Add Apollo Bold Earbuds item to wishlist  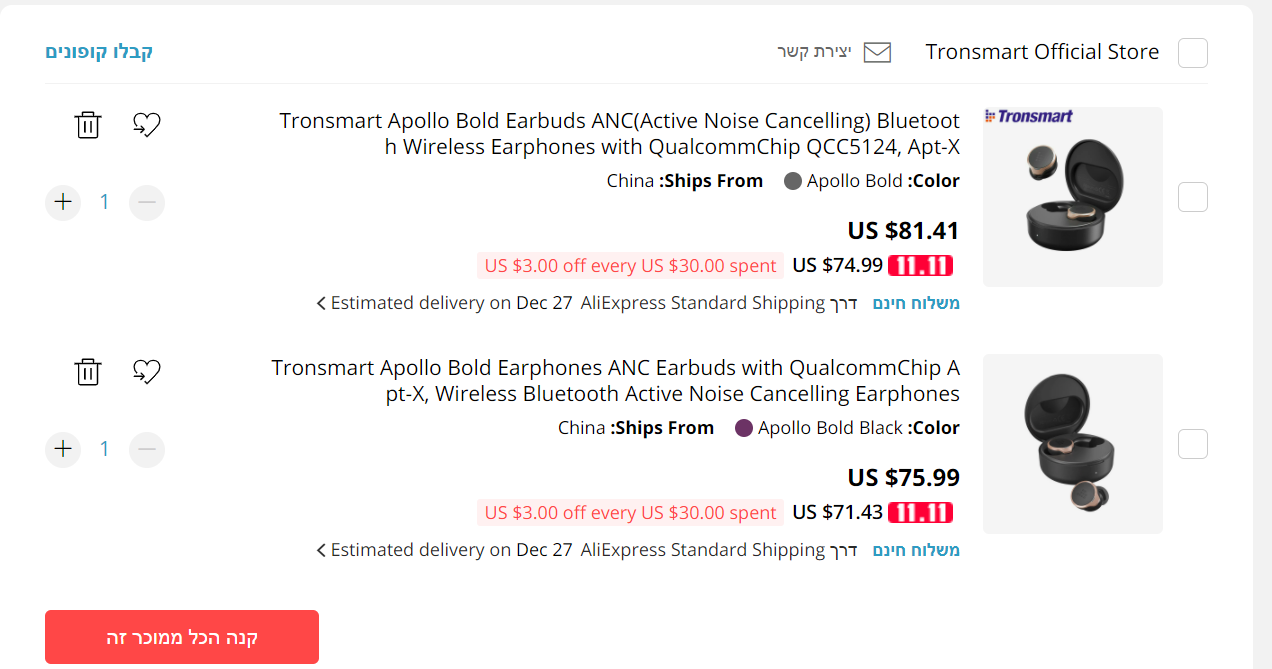tap(147, 125)
